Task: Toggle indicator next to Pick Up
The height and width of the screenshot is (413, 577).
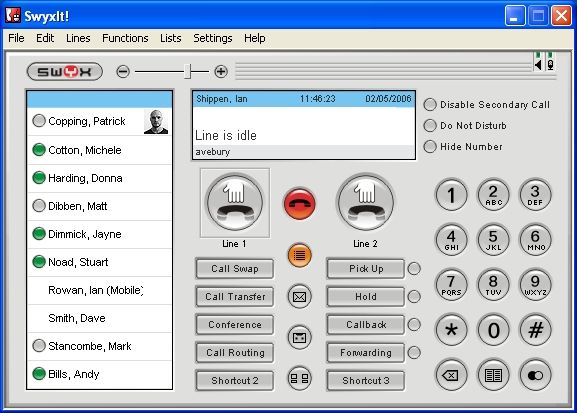Action: (414, 268)
